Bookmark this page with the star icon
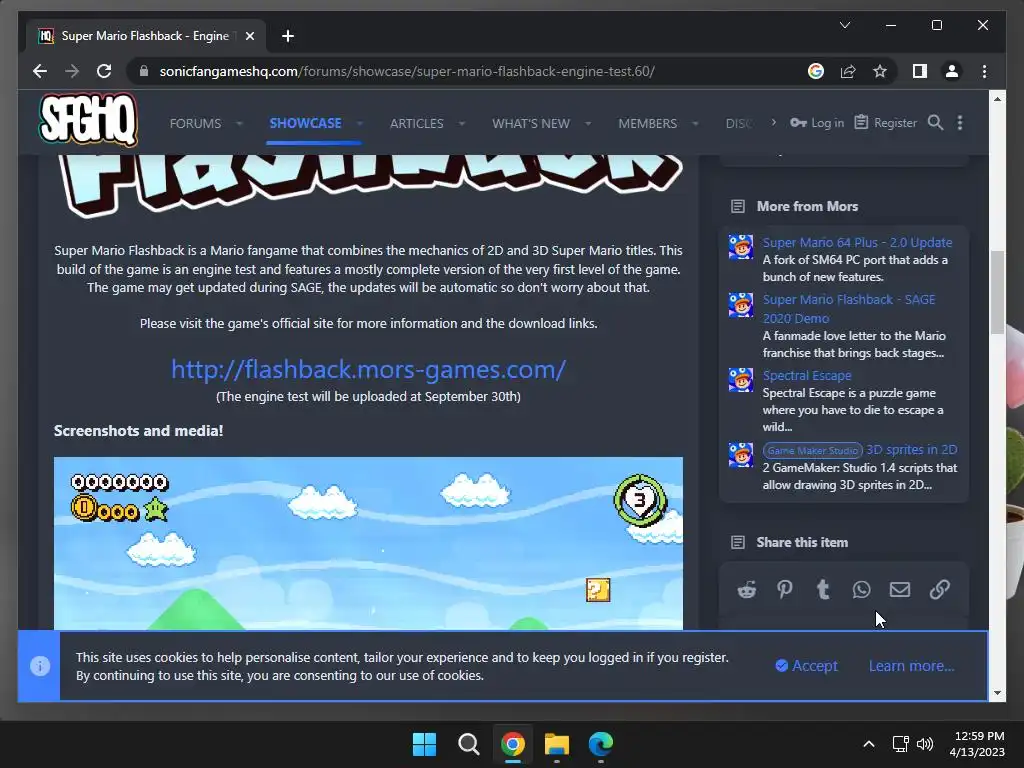1024x768 pixels. click(x=880, y=71)
